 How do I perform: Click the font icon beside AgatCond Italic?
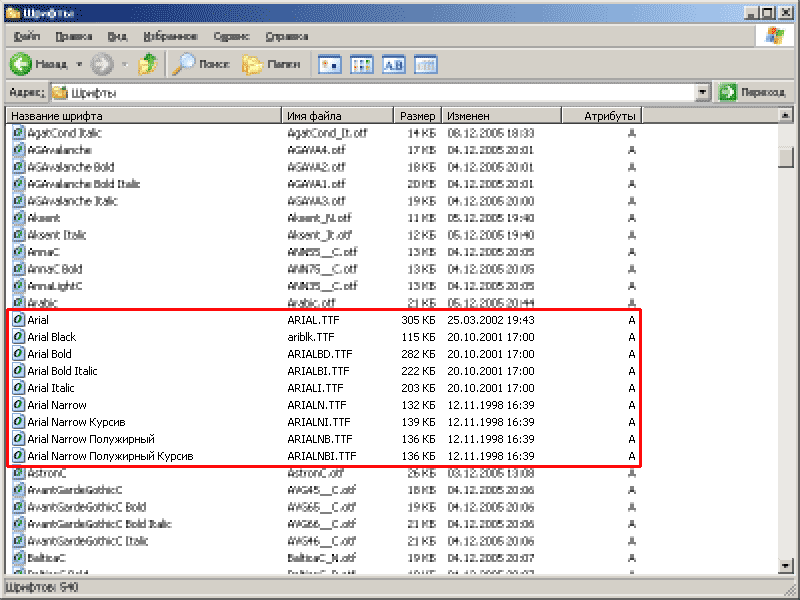click(x=18, y=133)
